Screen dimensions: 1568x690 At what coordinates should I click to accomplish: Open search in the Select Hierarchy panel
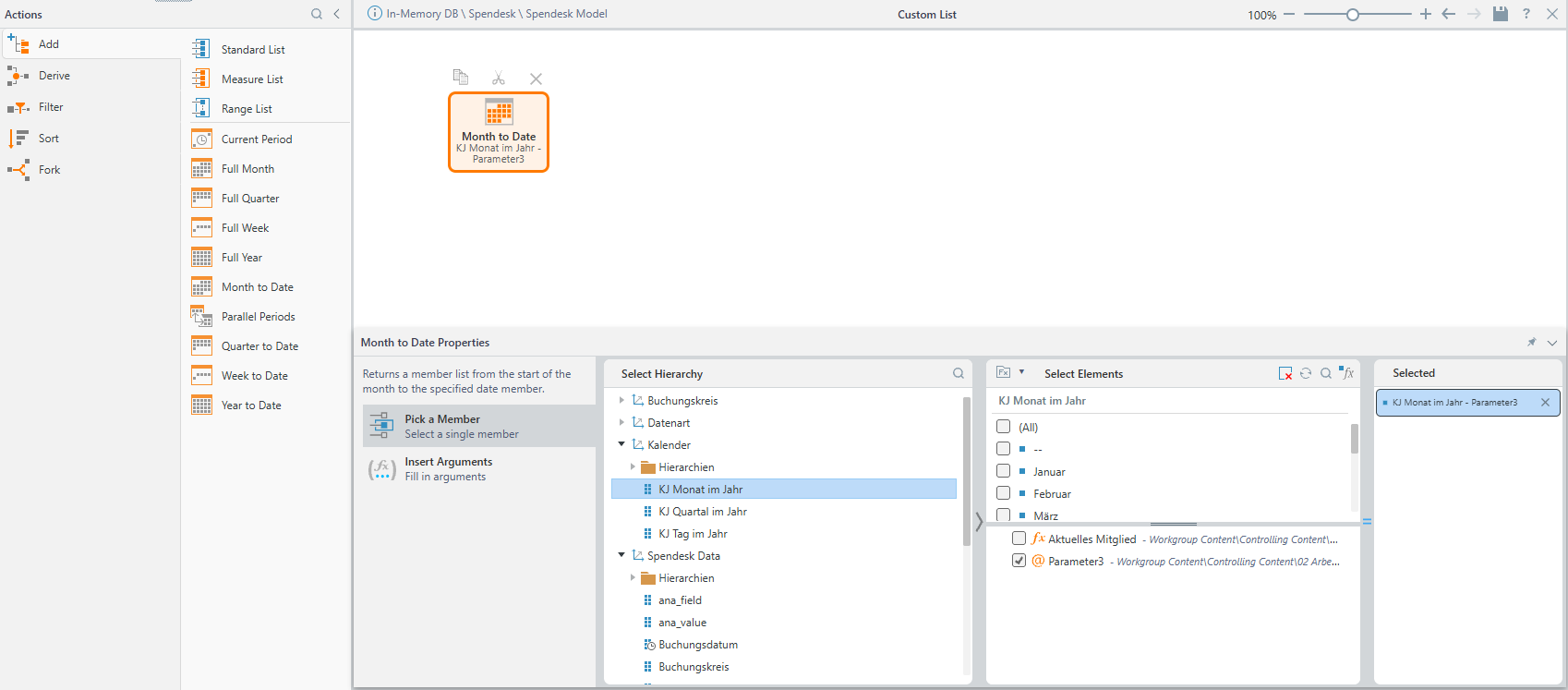point(959,373)
